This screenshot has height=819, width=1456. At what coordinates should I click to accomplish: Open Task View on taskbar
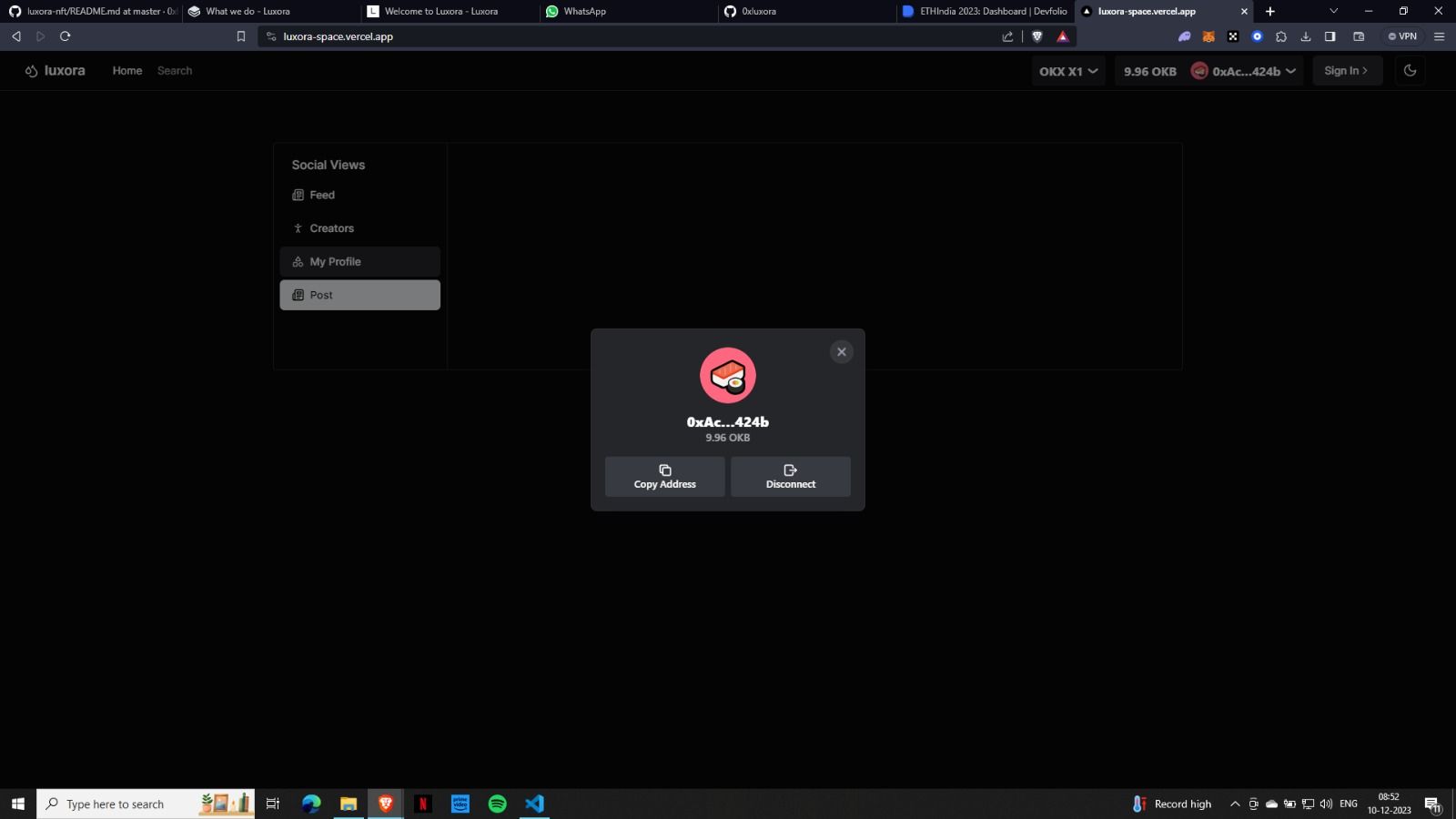click(x=272, y=804)
